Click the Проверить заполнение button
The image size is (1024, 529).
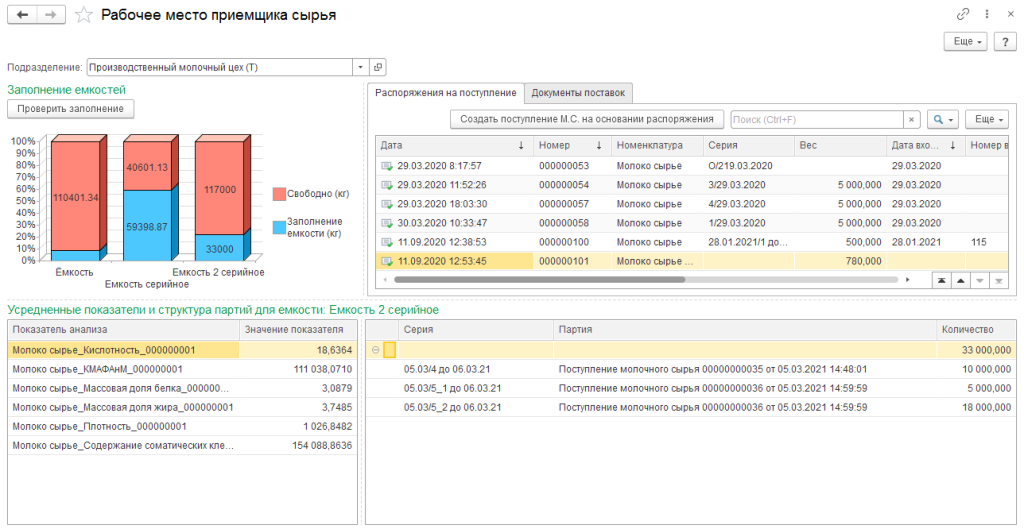[70, 108]
